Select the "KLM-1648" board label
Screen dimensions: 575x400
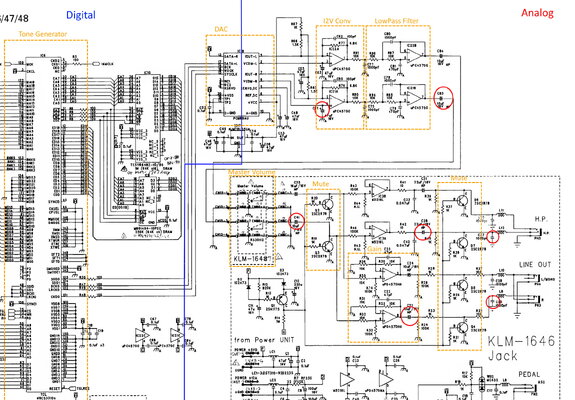coord(252,259)
